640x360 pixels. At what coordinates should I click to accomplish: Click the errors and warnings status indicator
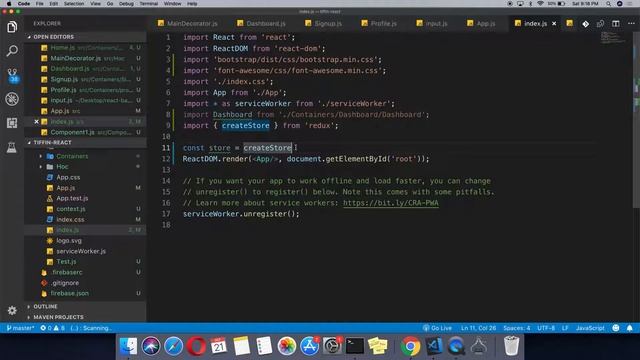[53, 328]
